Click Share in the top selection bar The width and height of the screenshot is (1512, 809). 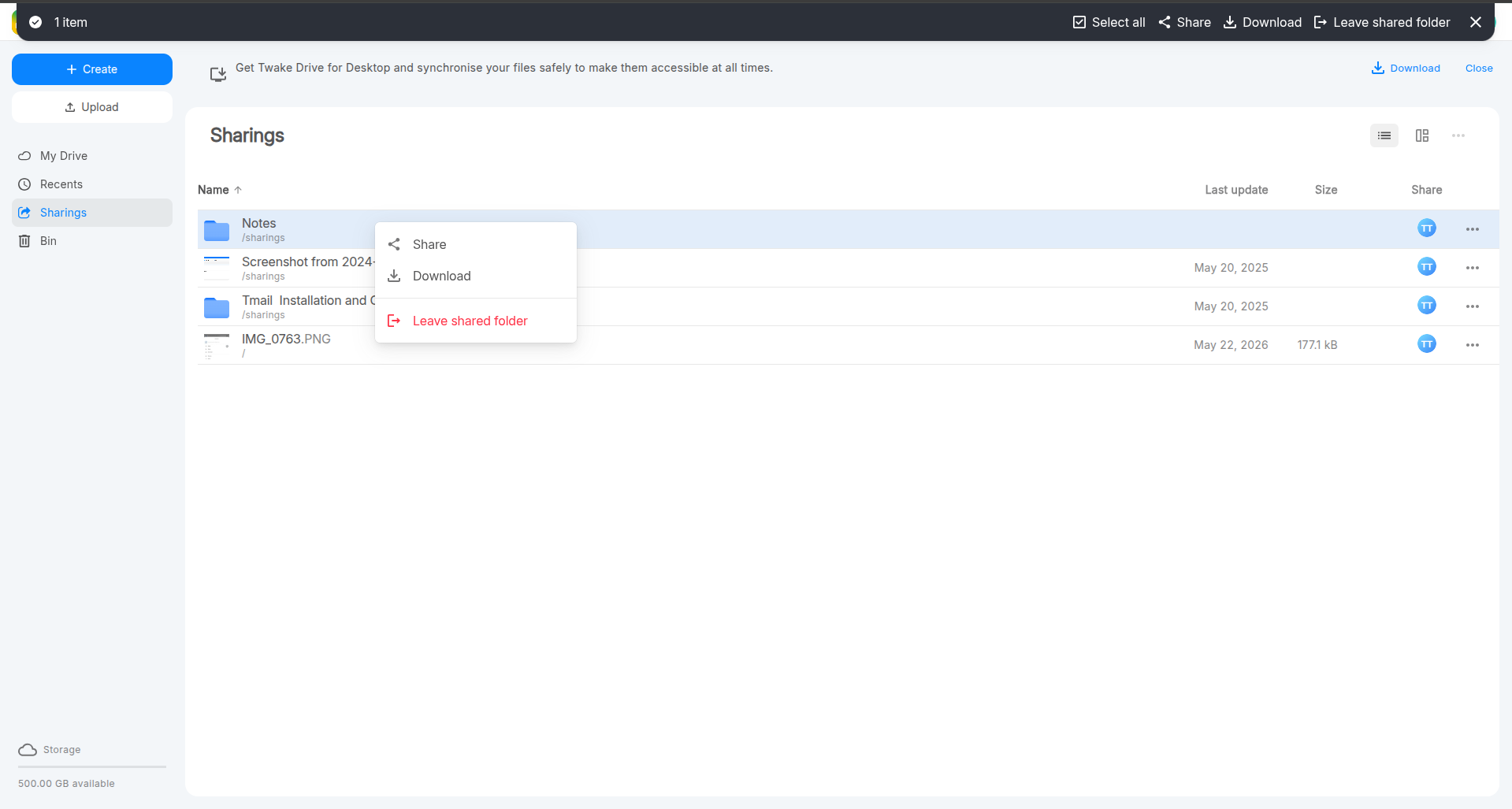(x=1184, y=22)
